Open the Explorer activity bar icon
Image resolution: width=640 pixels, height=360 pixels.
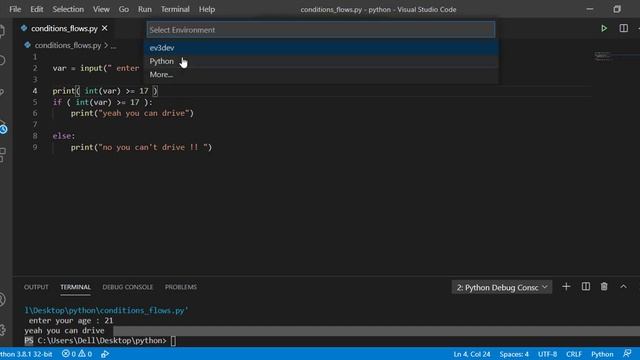tap(2, 31)
